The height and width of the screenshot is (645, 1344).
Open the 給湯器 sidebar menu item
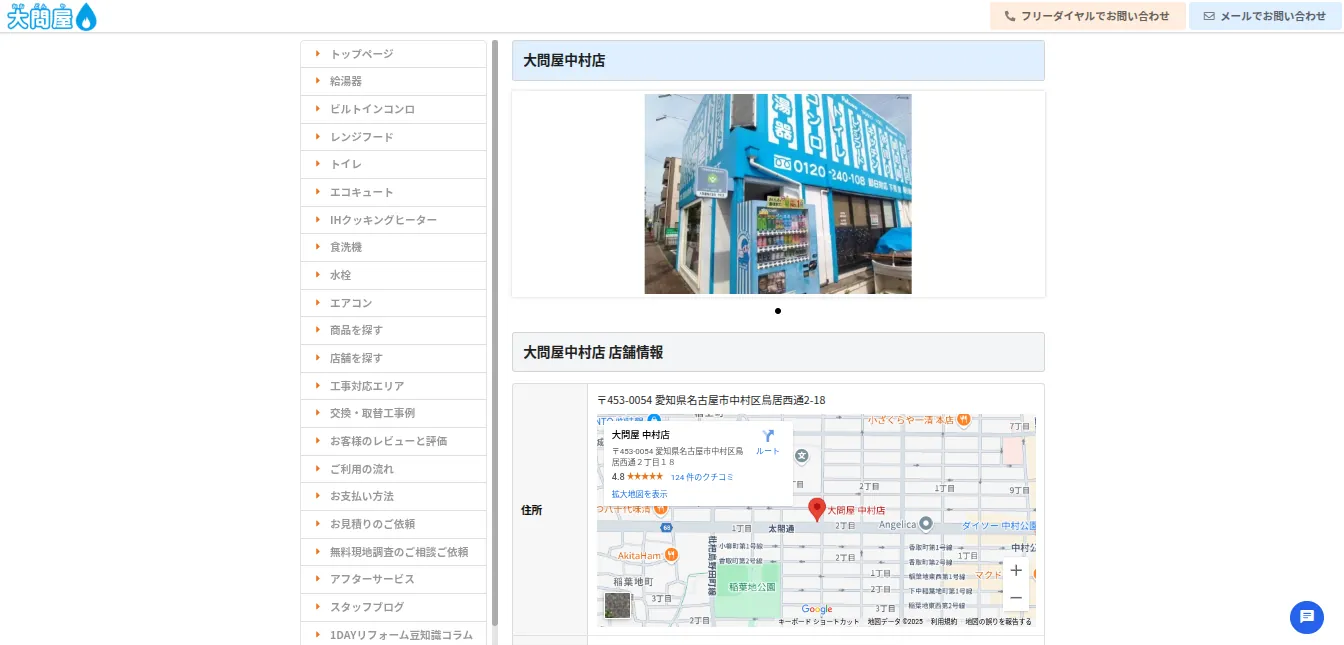pyautogui.click(x=393, y=81)
